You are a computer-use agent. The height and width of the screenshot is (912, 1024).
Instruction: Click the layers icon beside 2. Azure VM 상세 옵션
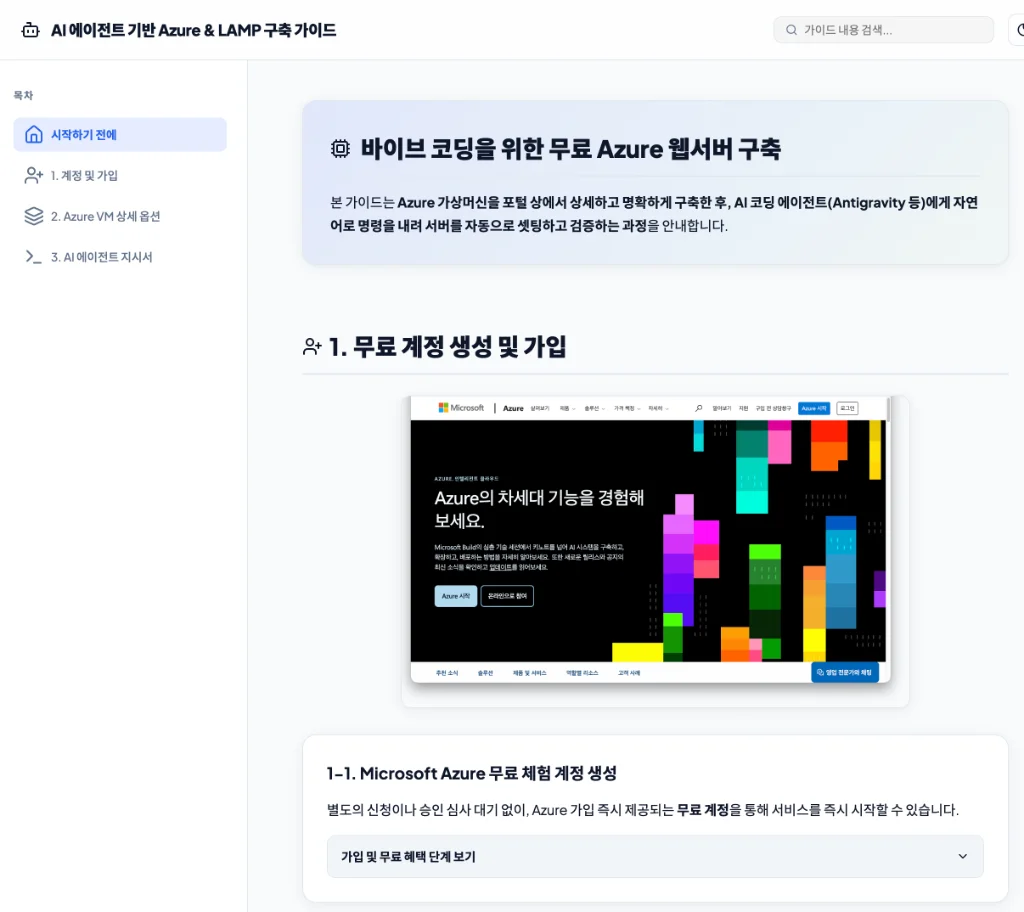click(33, 216)
